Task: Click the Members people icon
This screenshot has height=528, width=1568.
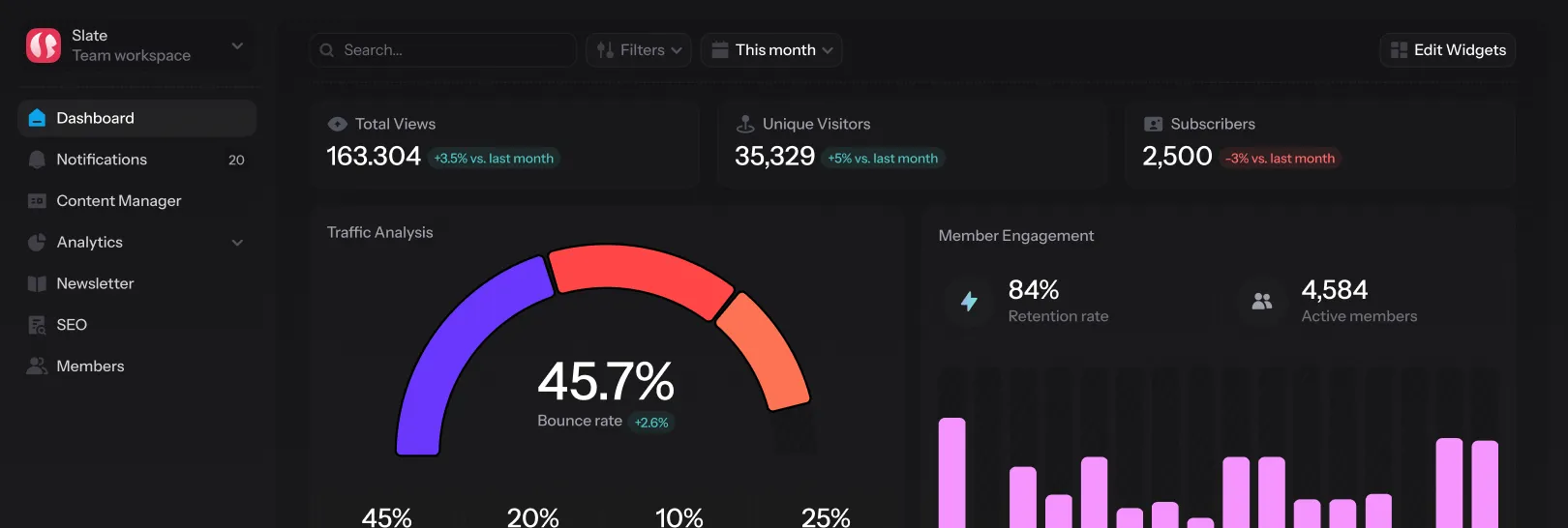Action: tap(37, 367)
